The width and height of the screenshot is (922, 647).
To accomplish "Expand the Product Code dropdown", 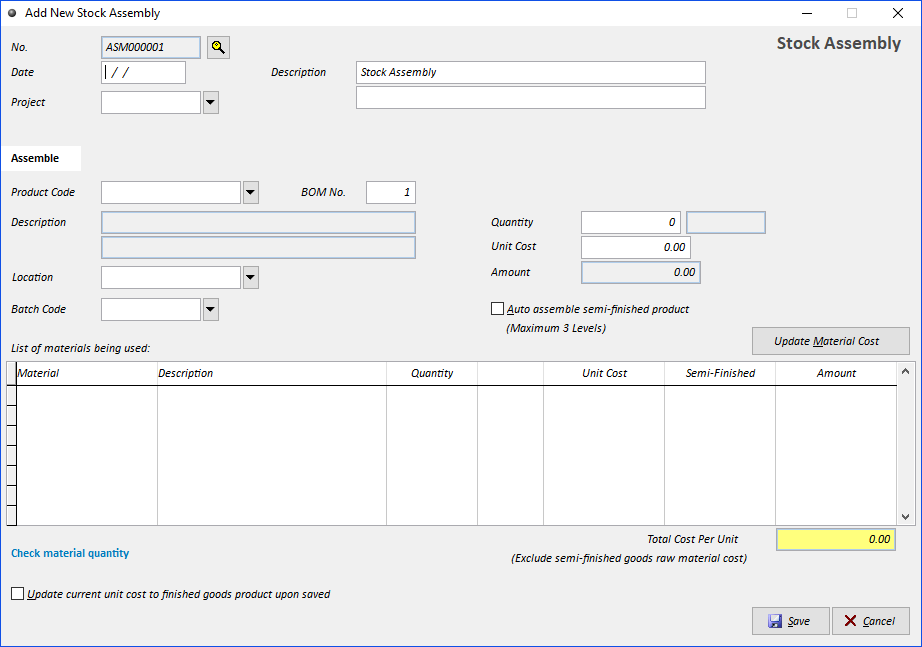I will tap(250, 192).
